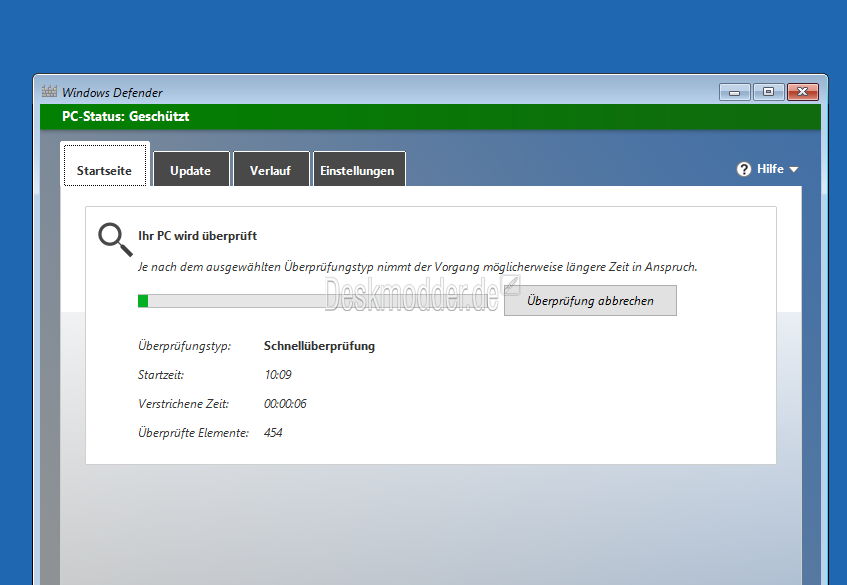Close the Windows Defender window

(x=803, y=92)
